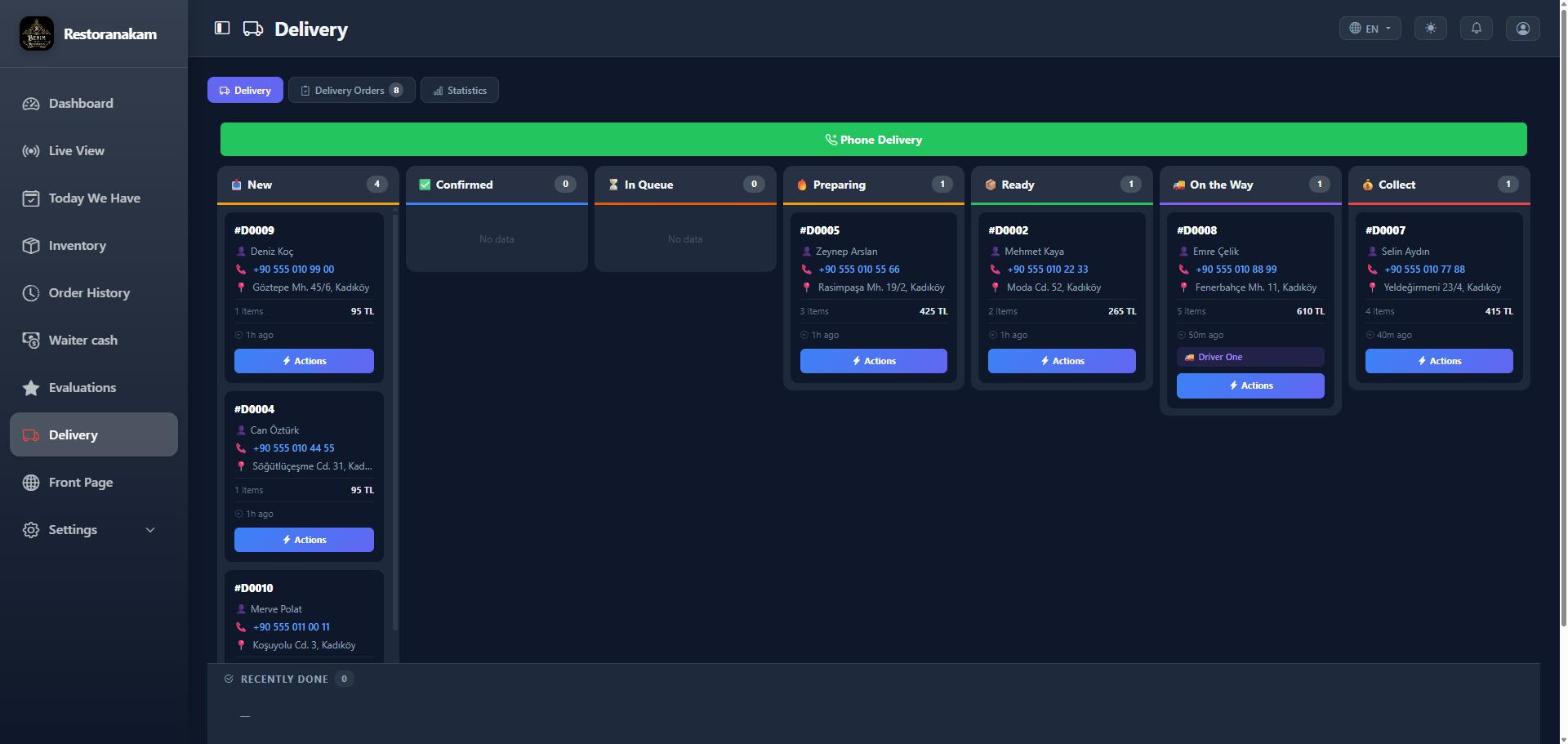Open Actions for order #D0005
The height and width of the screenshot is (744, 1568).
(x=873, y=361)
